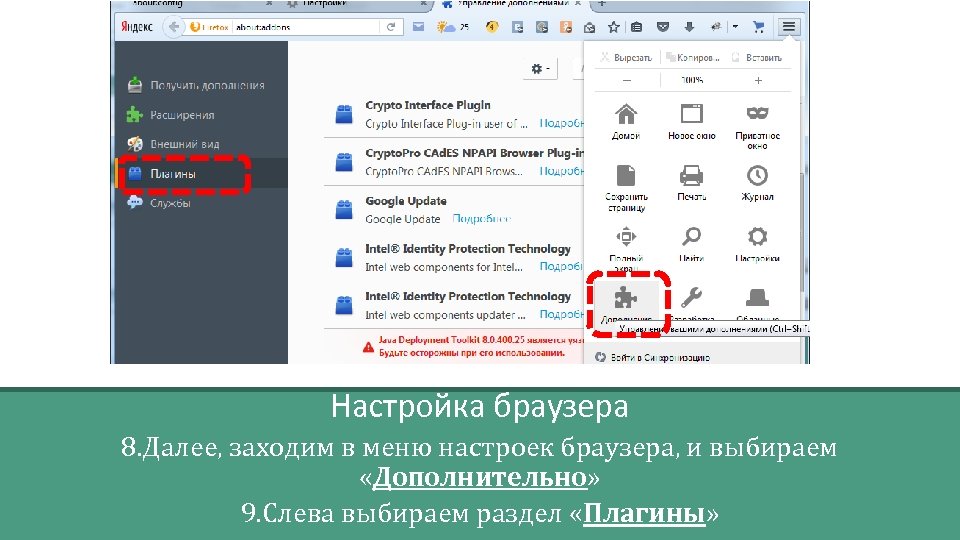Image resolution: width=960 pixels, height=540 pixels.
Task: Click the Яндекс logo in toolbar
Action: click(137, 27)
